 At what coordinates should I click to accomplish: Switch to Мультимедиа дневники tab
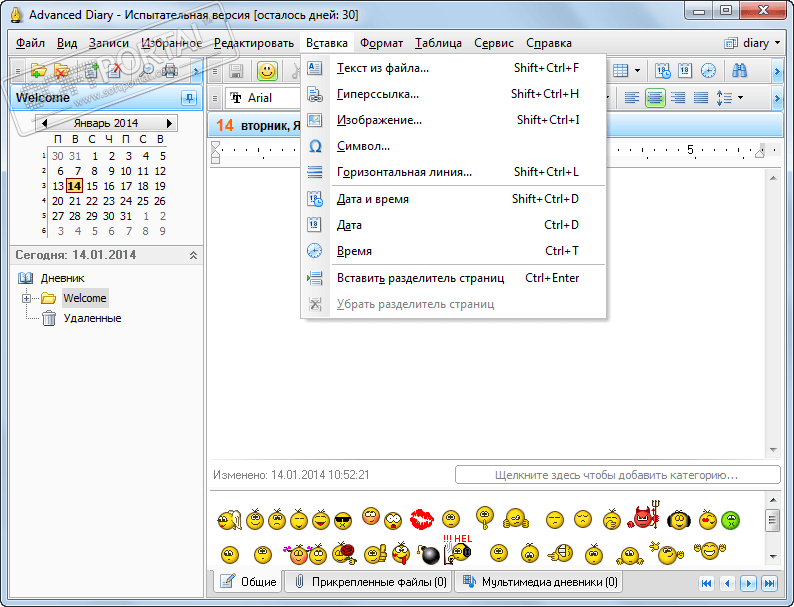click(x=539, y=582)
